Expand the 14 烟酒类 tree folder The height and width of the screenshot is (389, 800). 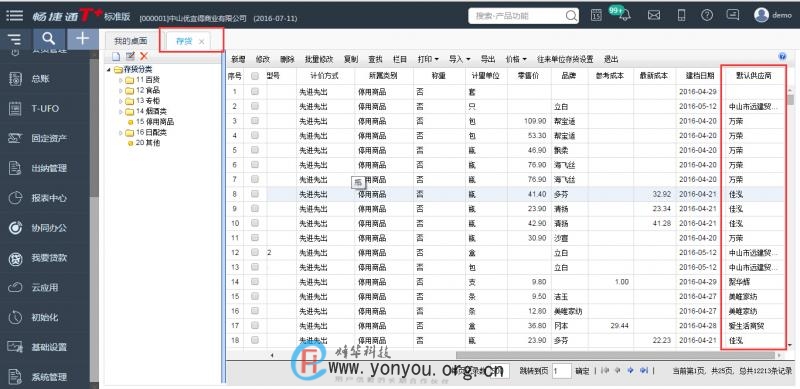click(x=121, y=111)
